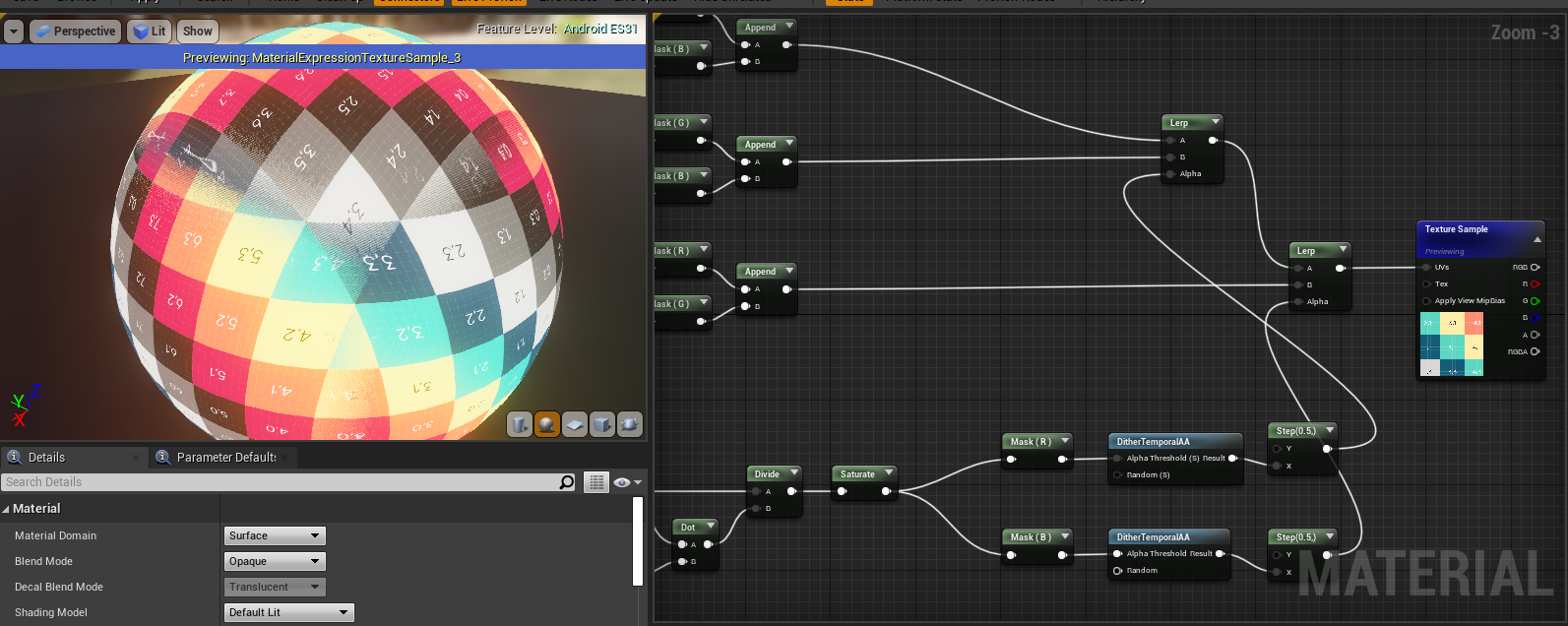Open the Material Domain dropdown
The height and width of the screenshot is (626, 1568).
point(275,536)
